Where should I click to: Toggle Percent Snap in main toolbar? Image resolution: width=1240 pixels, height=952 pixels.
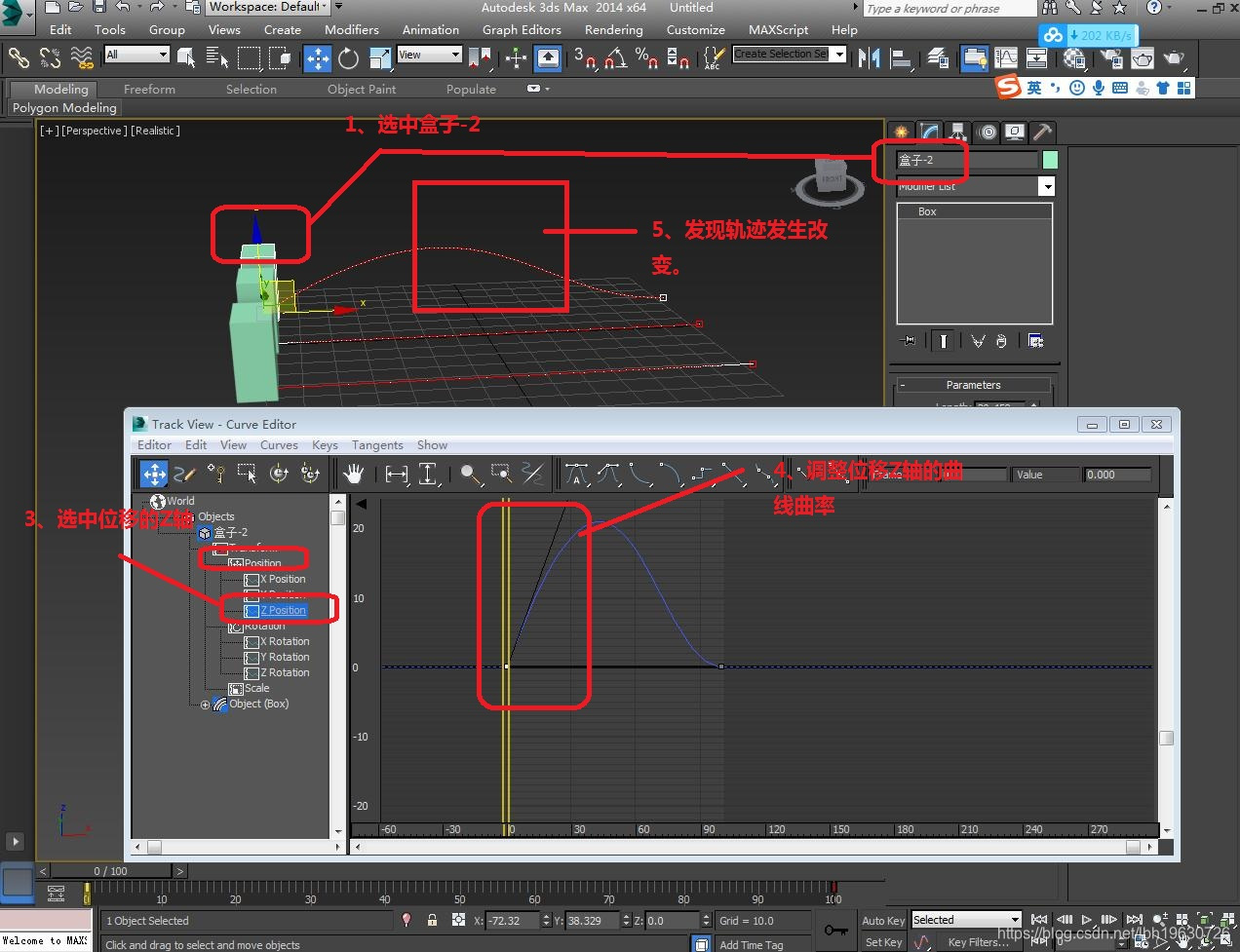click(645, 58)
